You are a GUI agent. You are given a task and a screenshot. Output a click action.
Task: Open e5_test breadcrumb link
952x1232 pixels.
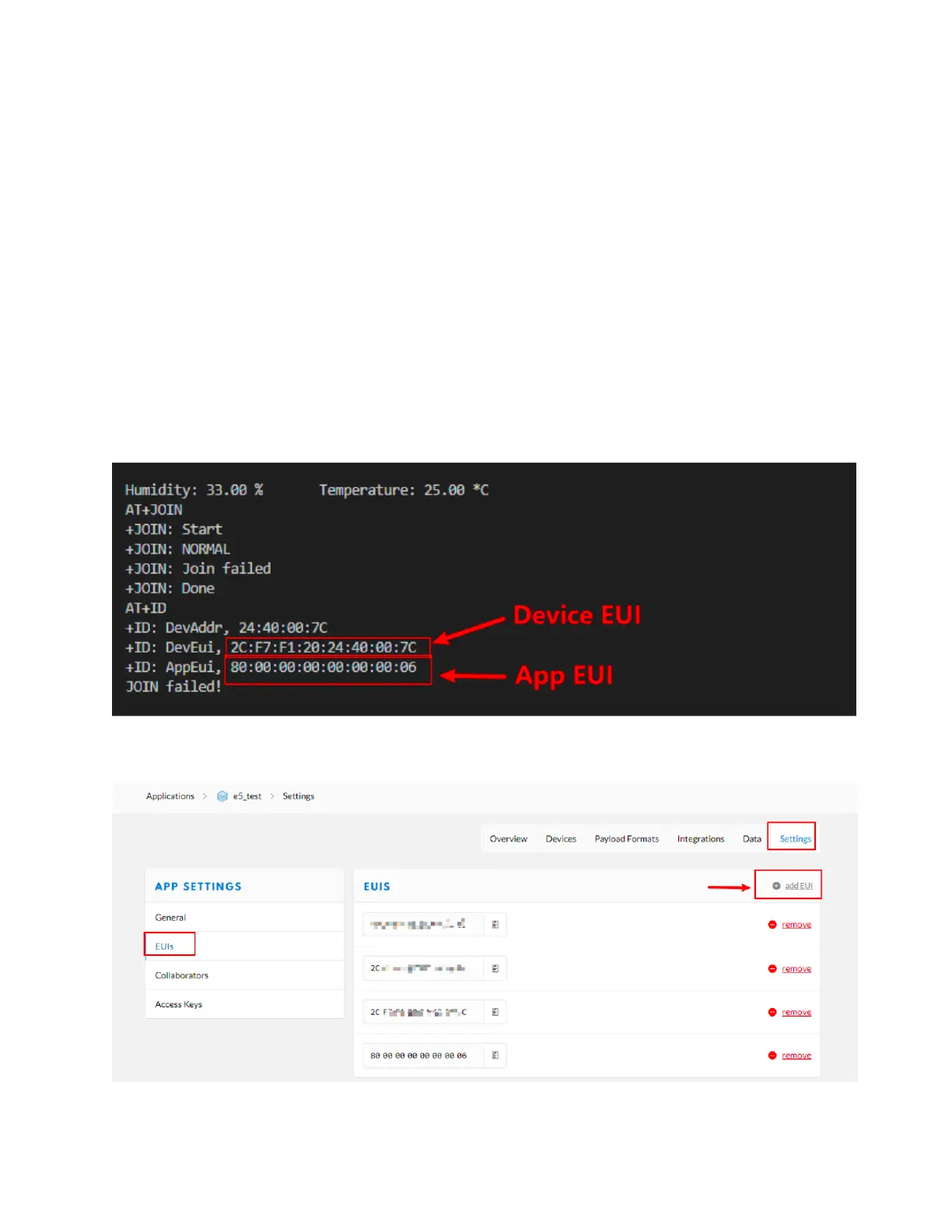pyautogui.click(x=247, y=796)
